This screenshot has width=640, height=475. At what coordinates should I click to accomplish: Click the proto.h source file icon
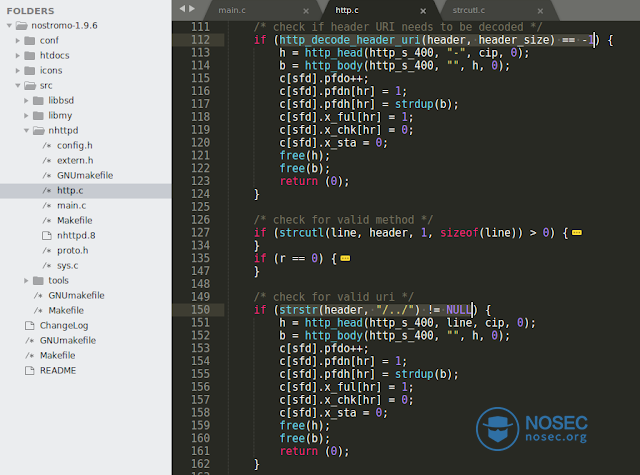[47, 251]
